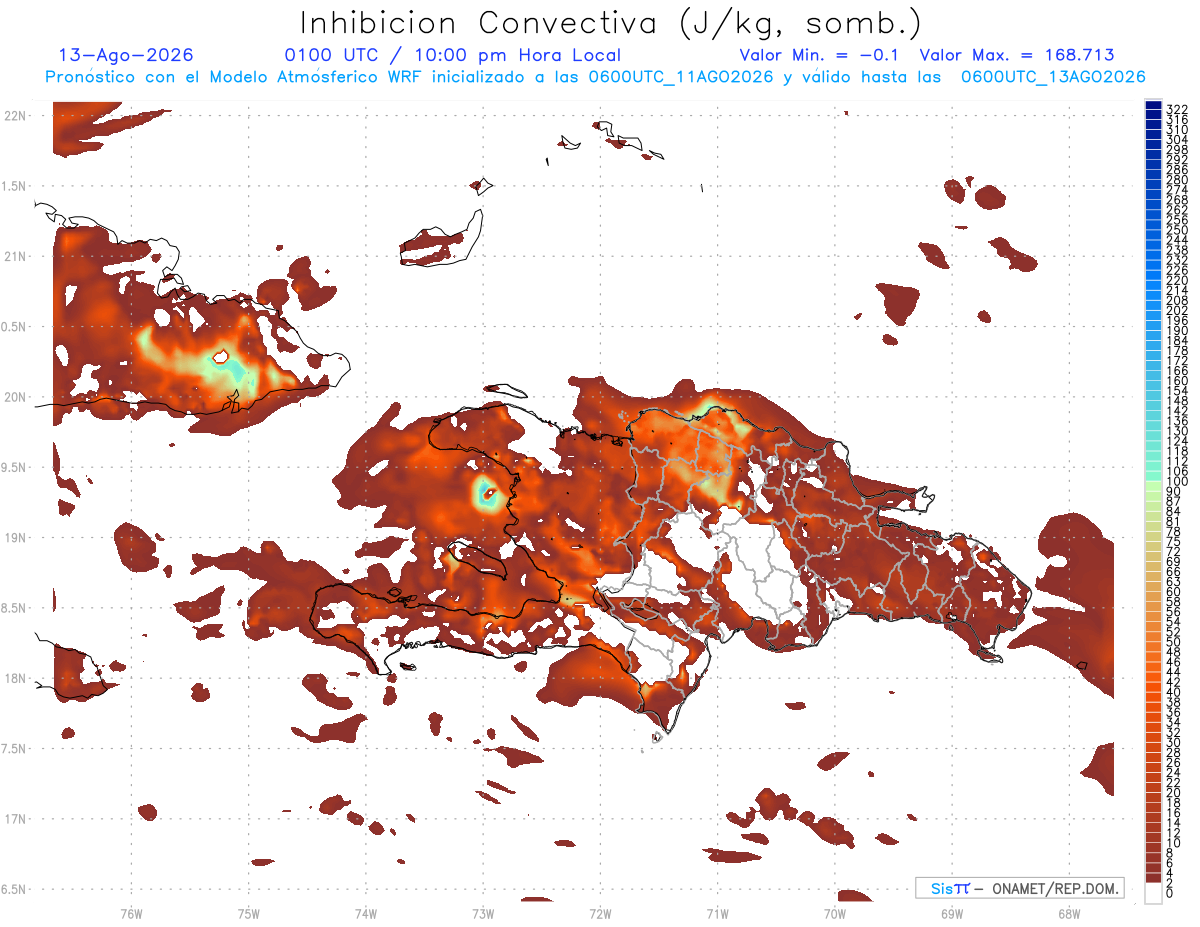Click the dark blue '322' swatch on the color scale
The height and width of the screenshot is (927, 1200).
coord(1153,106)
